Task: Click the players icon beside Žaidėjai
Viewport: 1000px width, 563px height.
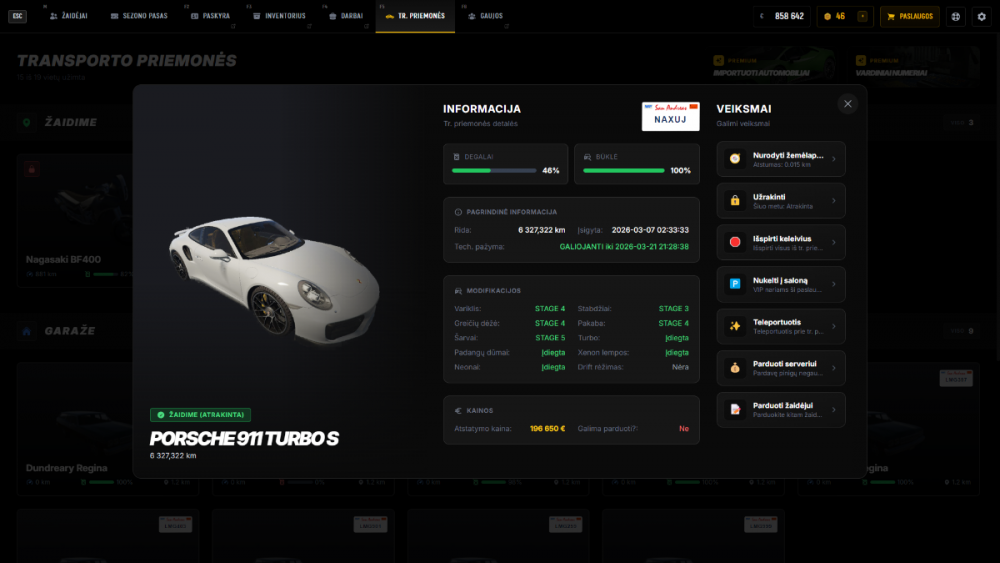Action: coord(54,16)
